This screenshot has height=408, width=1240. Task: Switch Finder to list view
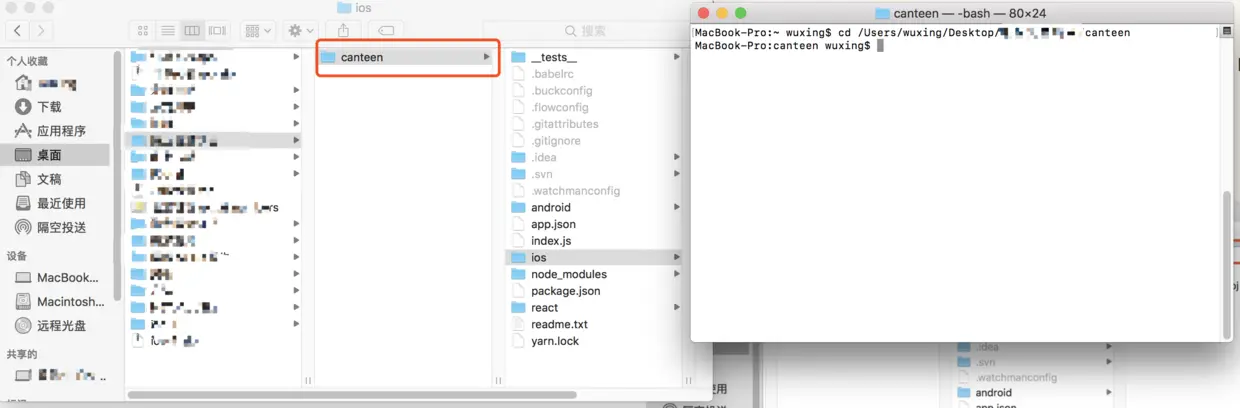point(168,31)
